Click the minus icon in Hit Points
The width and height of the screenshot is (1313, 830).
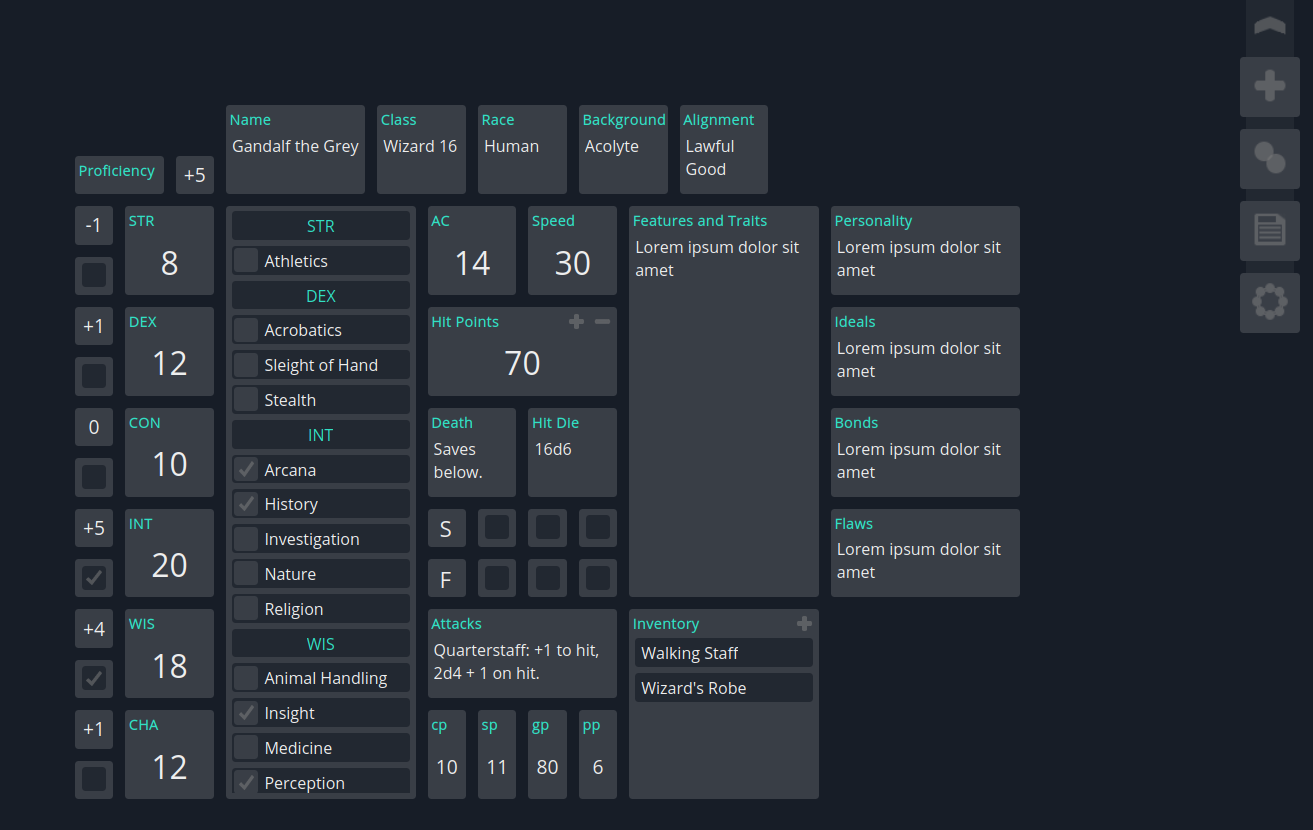point(602,322)
